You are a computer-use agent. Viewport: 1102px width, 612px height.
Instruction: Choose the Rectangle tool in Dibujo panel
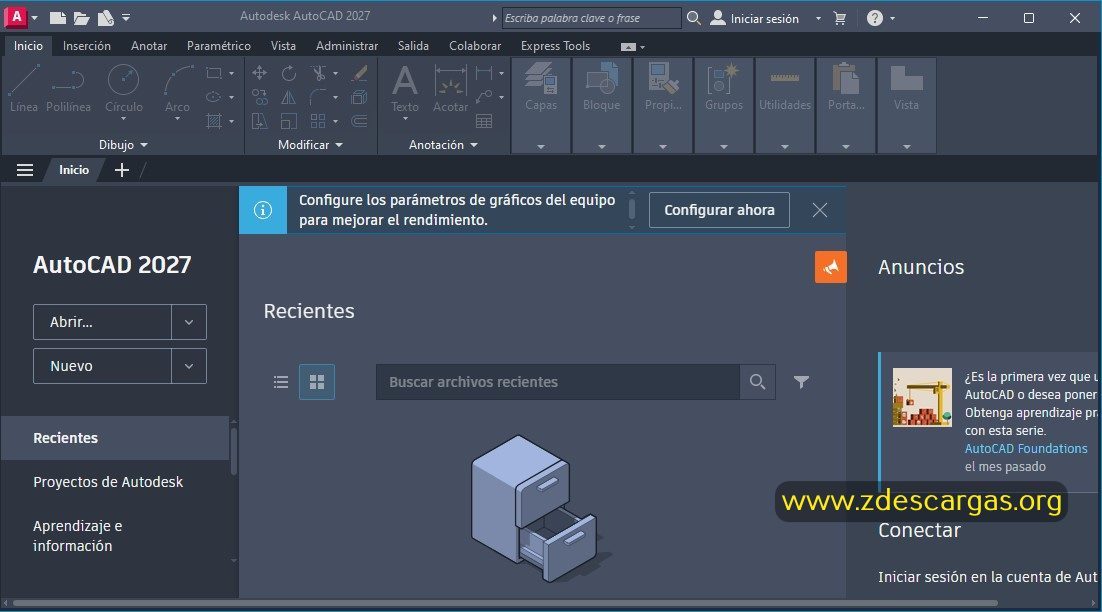point(214,73)
